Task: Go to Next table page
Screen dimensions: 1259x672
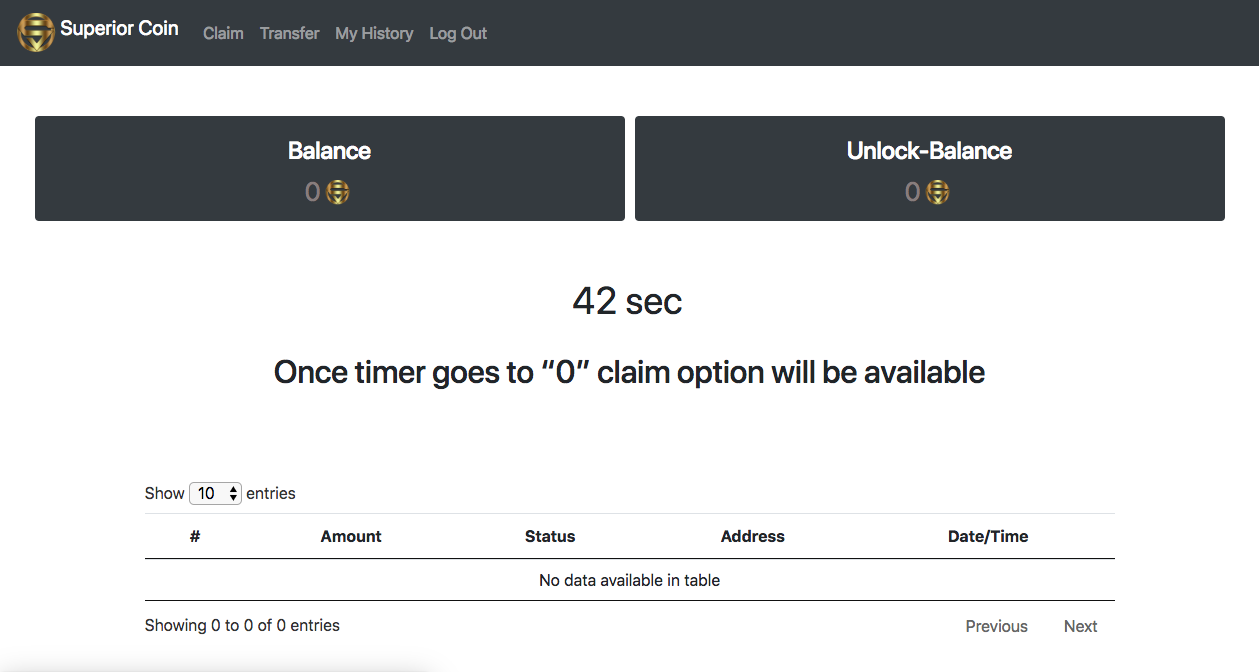Action: point(1080,626)
